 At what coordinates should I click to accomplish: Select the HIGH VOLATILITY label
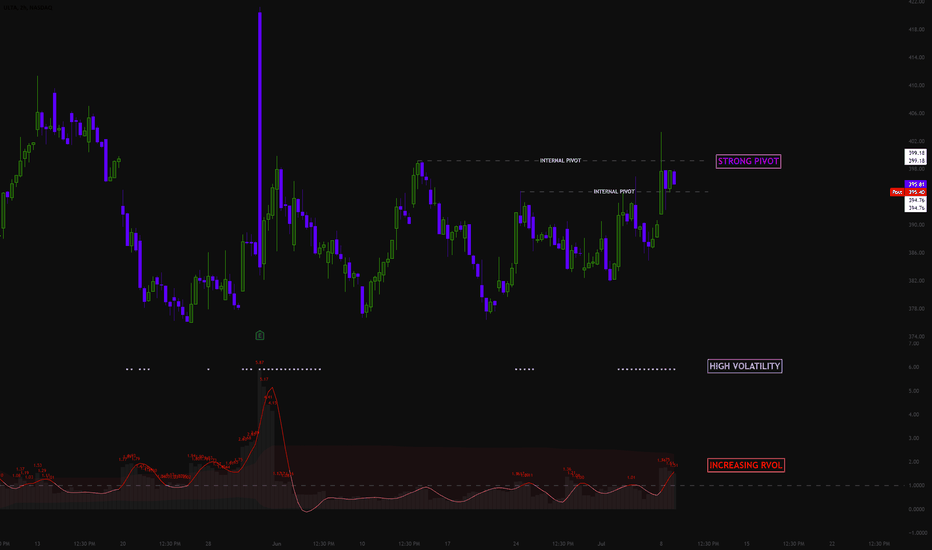[x=745, y=366]
